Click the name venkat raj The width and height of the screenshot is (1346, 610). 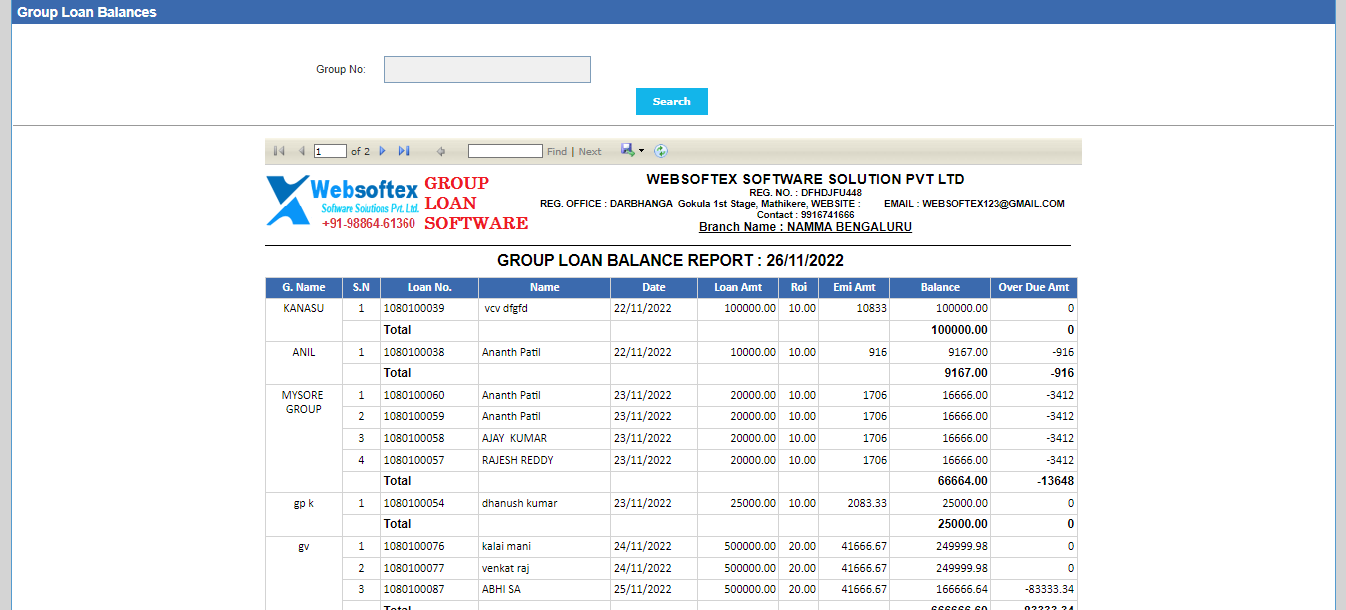pyautogui.click(x=506, y=568)
